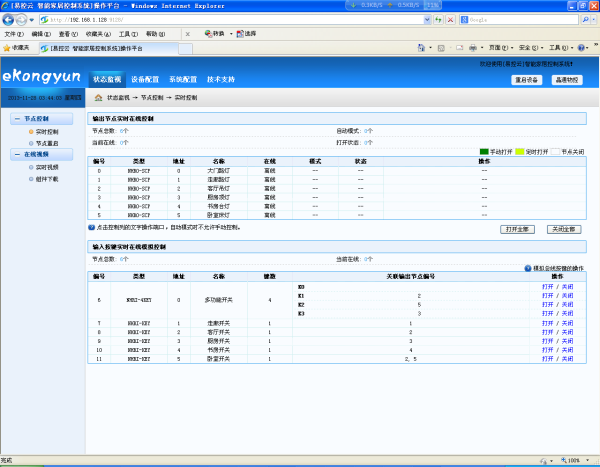This screenshot has width=600, height=467.
Task: Switch to the 设备配置 tab
Action: click(x=145, y=78)
